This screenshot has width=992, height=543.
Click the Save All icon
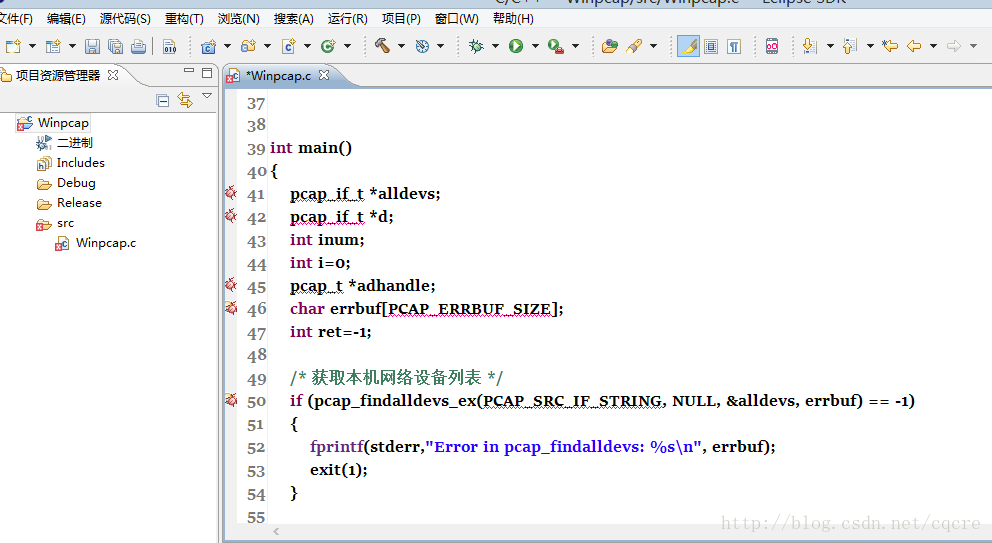115,46
